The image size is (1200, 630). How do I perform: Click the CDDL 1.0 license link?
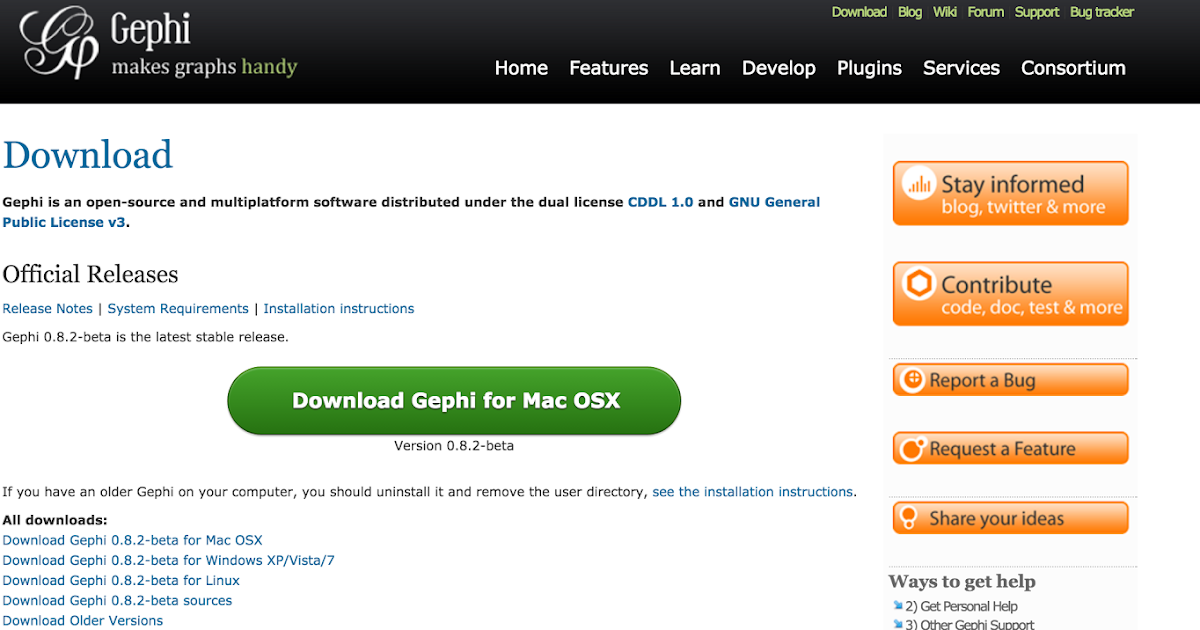point(660,202)
